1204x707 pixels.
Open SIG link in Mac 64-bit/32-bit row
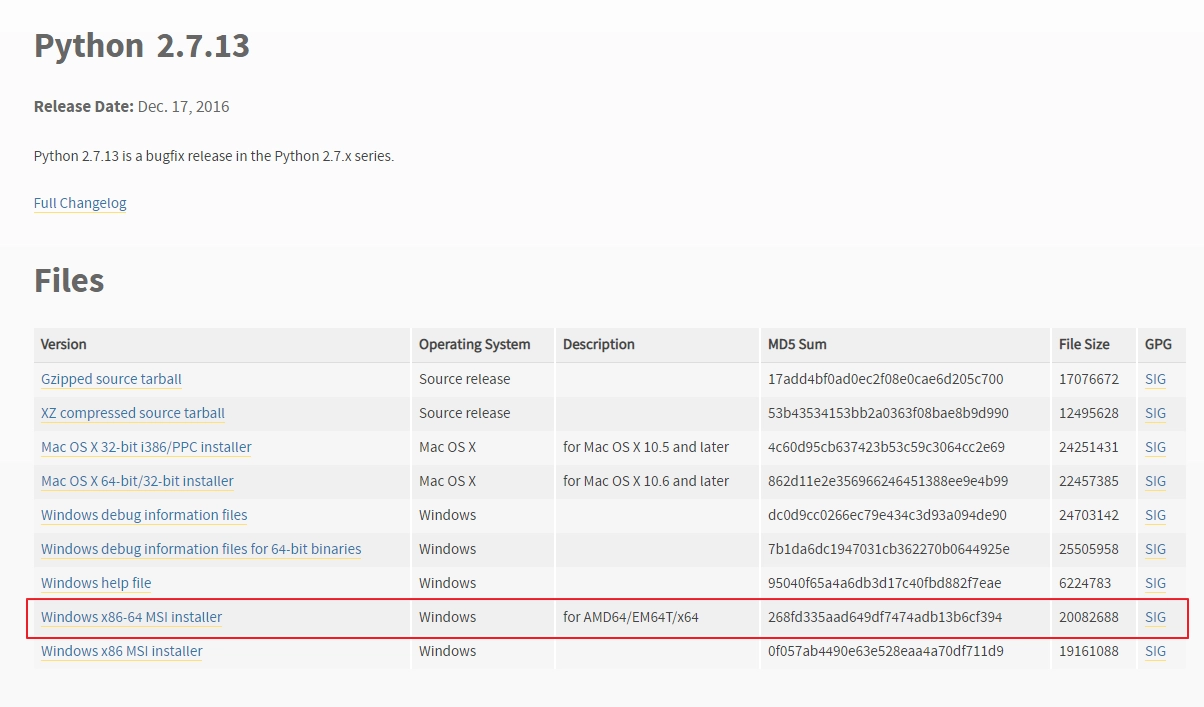[x=1155, y=481]
